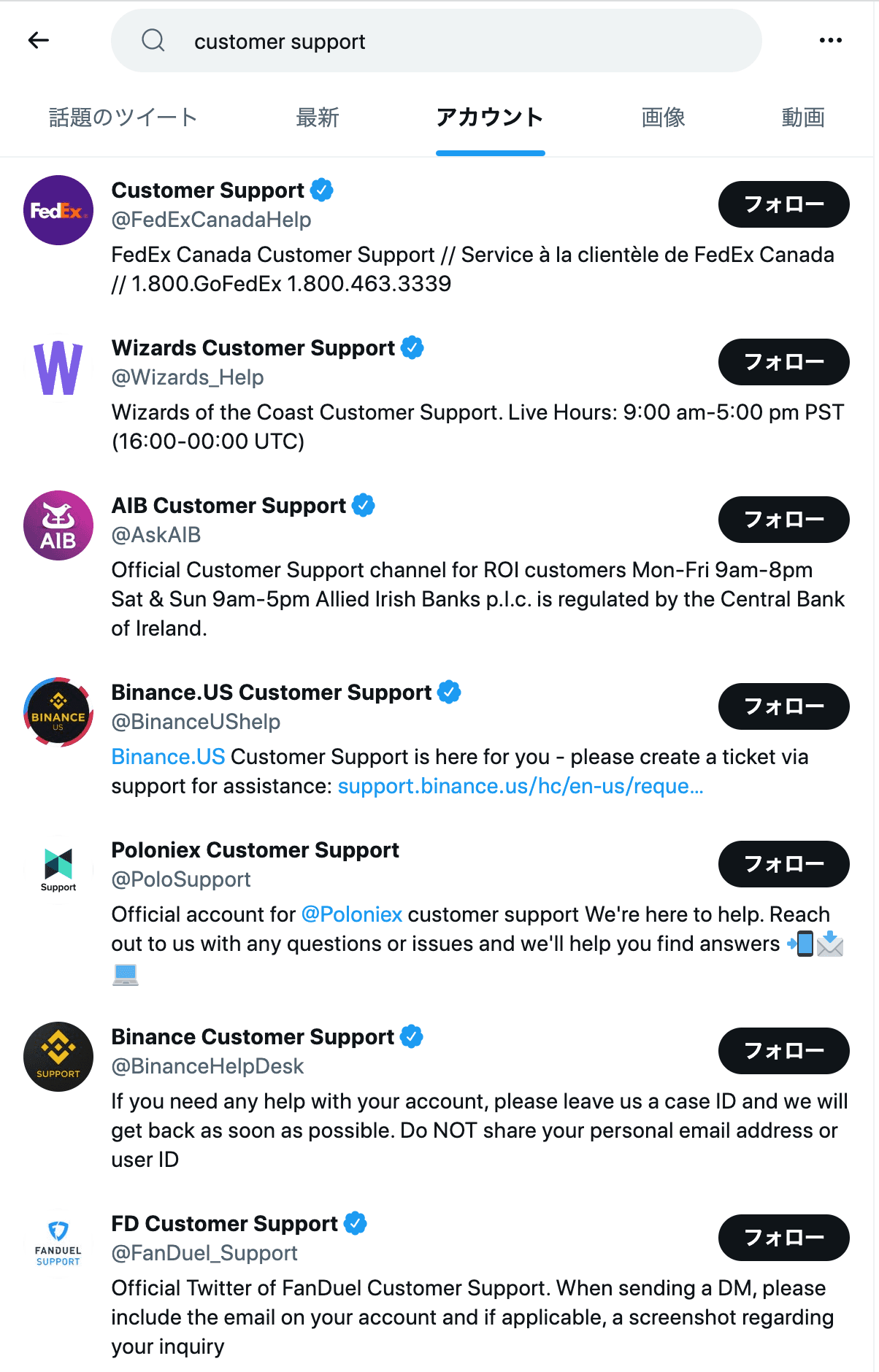Select the 画像 tab
879x1372 pixels.
[x=663, y=117]
